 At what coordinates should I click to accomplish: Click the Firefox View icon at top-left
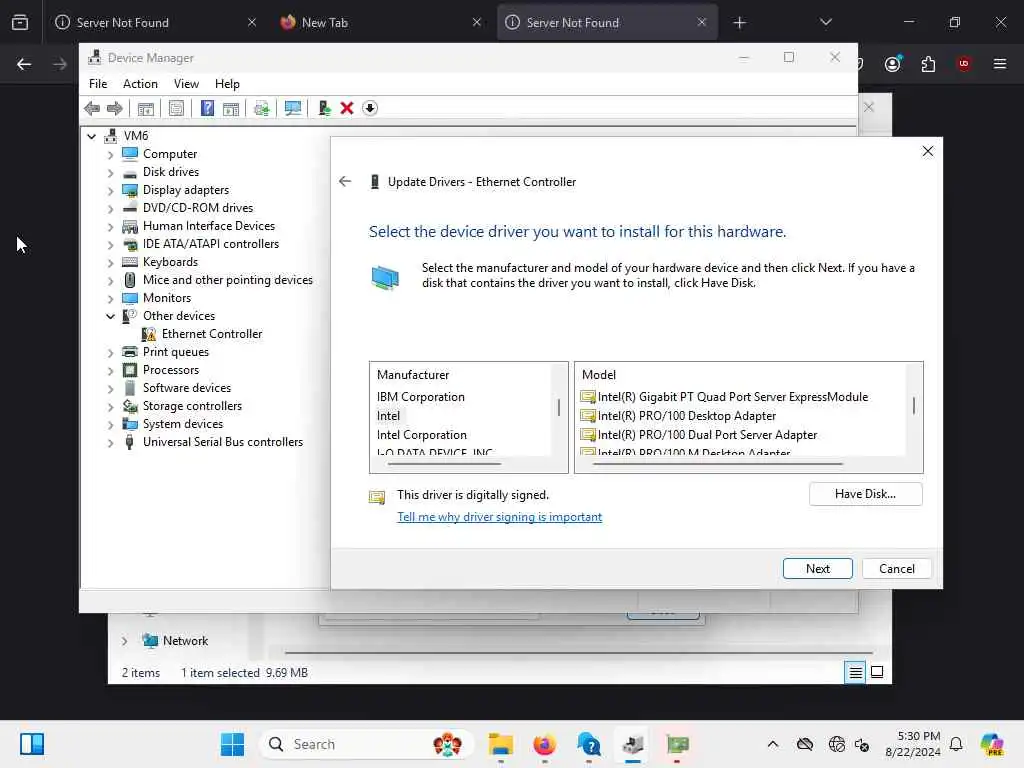point(20,22)
